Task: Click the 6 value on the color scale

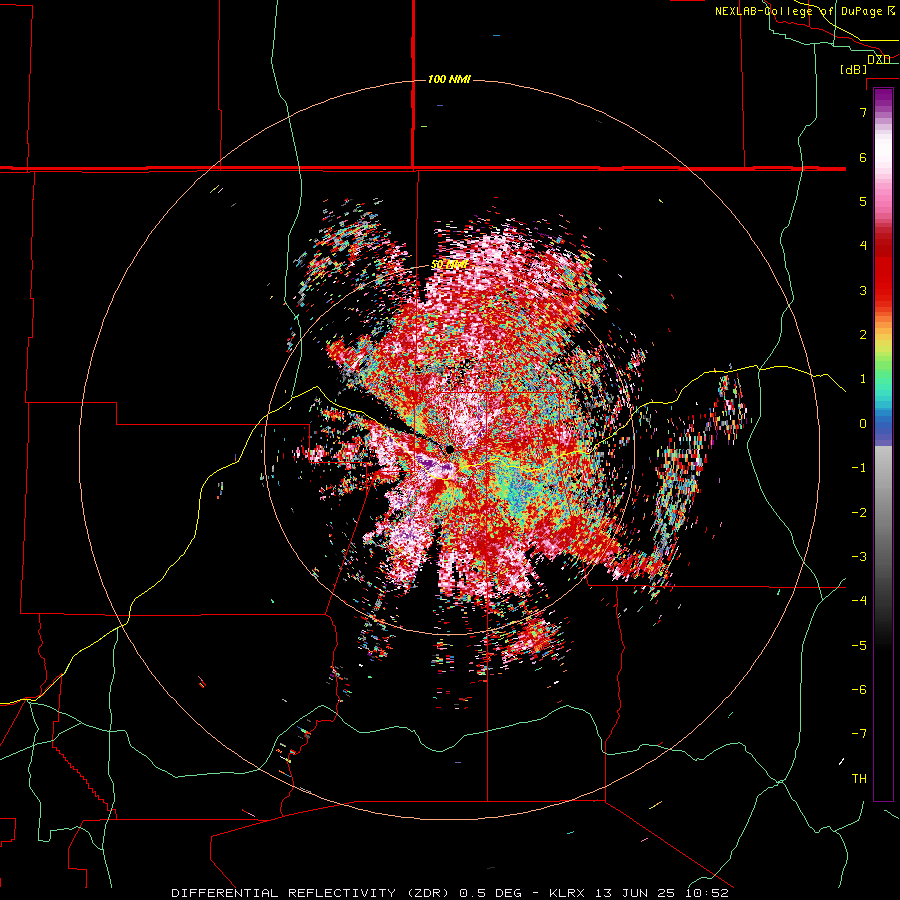Action: point(863,157)
